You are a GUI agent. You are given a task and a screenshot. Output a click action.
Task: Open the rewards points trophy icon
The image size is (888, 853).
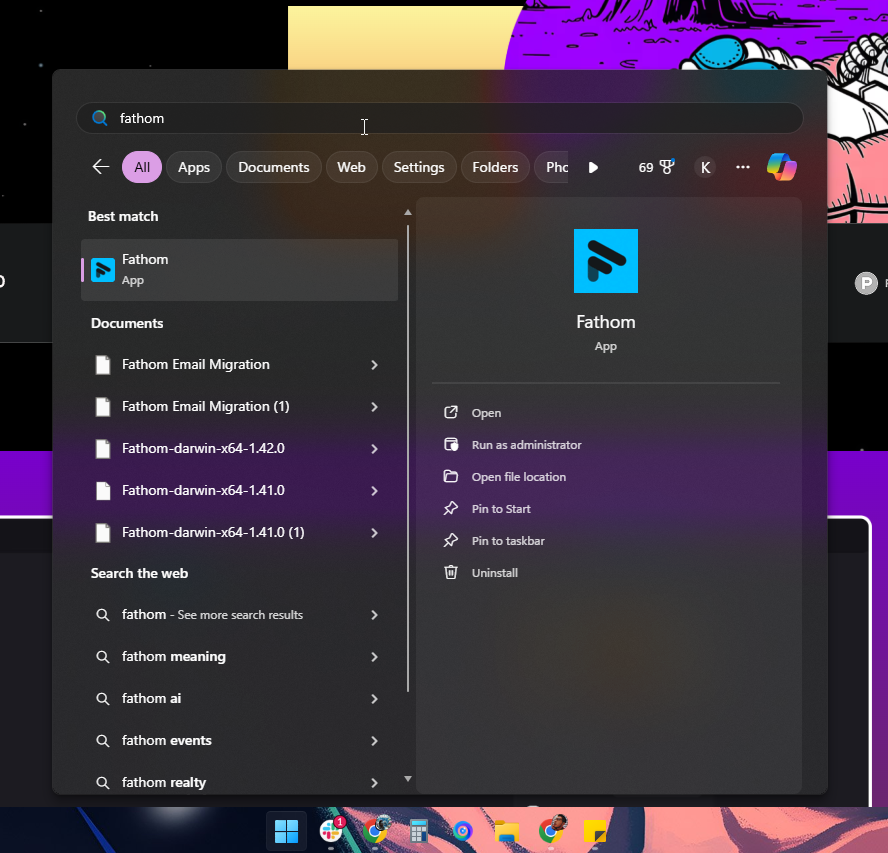667,167
